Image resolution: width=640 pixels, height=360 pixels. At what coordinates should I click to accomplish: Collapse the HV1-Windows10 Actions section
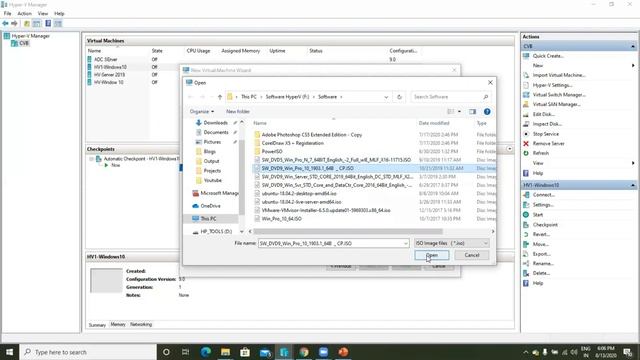(633, 185)
